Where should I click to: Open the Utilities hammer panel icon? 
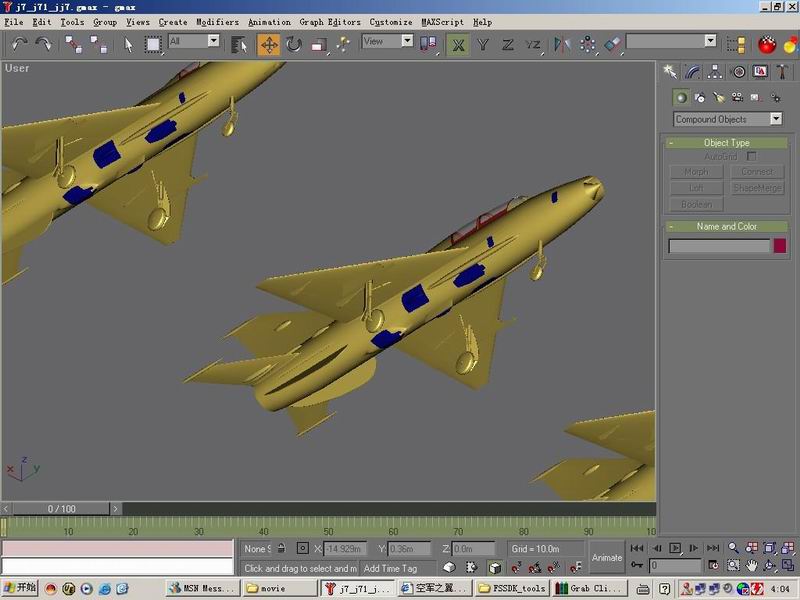[783, 71]
